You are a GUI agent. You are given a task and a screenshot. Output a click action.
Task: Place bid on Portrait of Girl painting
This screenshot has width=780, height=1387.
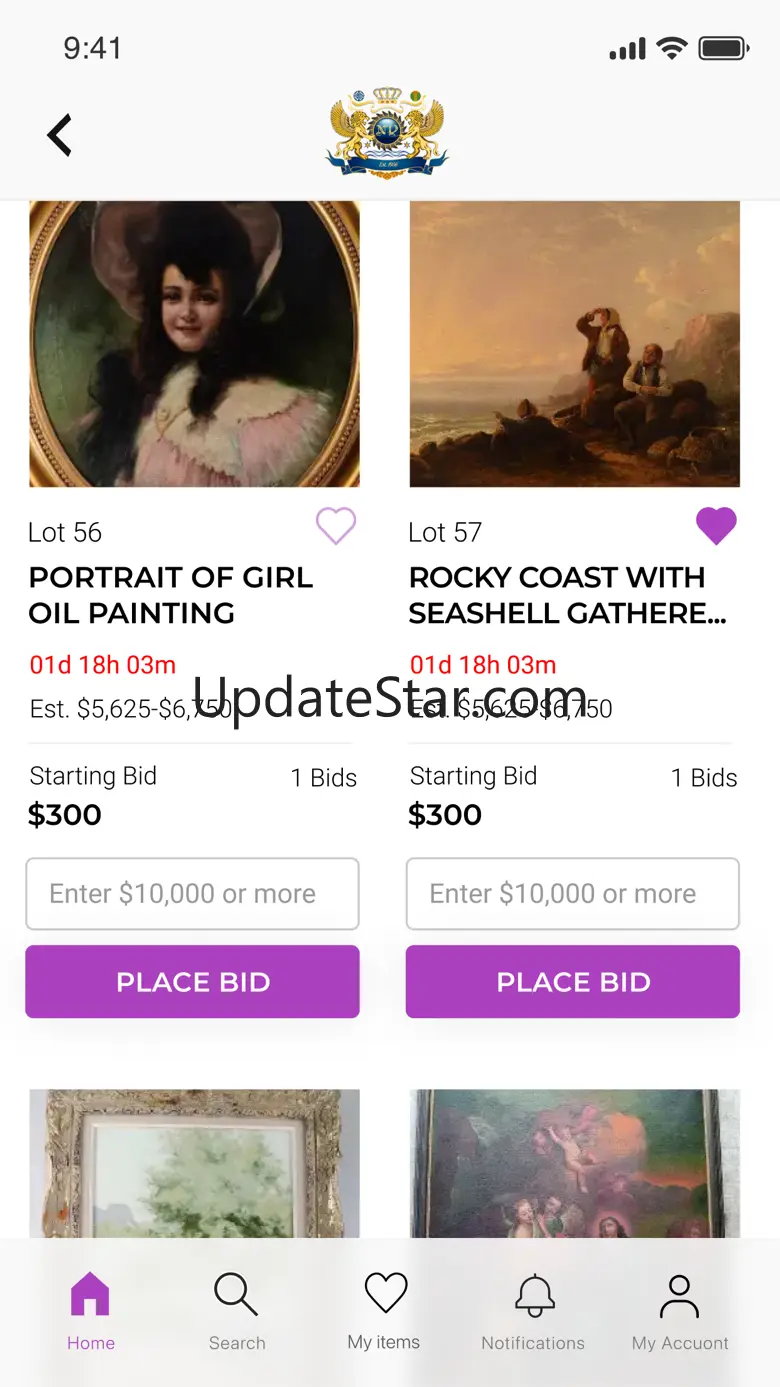pyautogui.click(x=192, y=982)
